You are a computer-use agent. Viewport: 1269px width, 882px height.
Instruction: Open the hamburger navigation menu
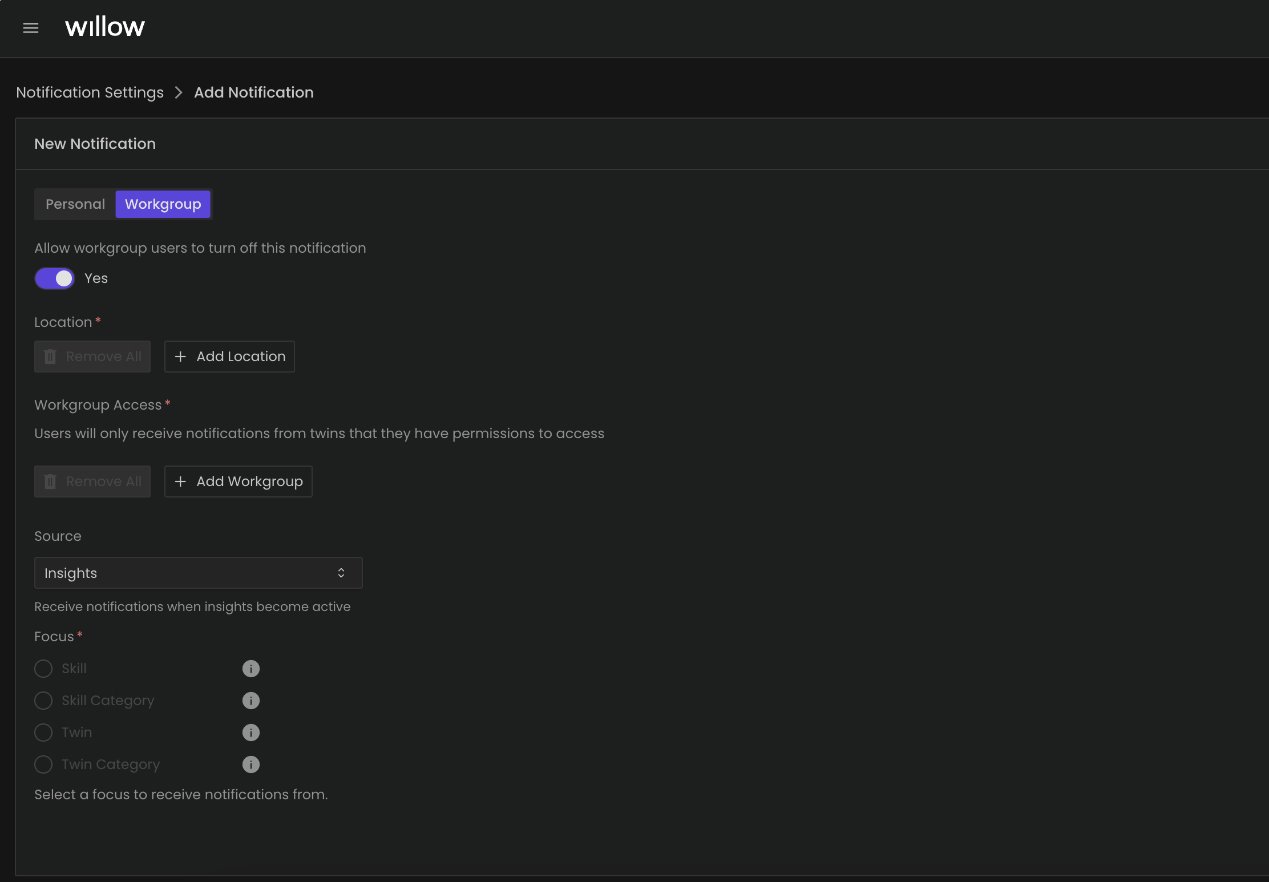(30, 28)
